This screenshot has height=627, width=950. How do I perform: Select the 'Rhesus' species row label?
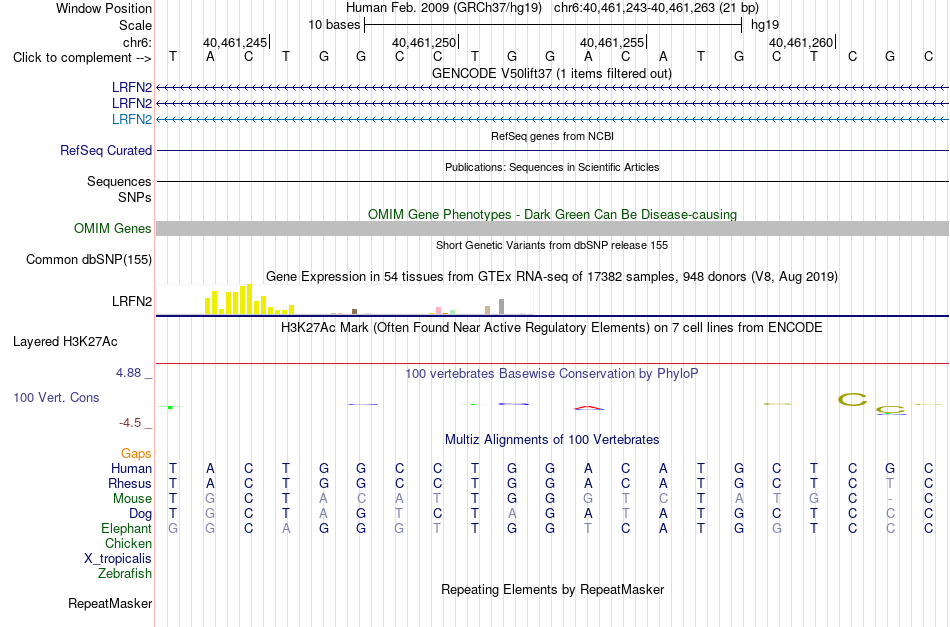(x=130, y=483)
